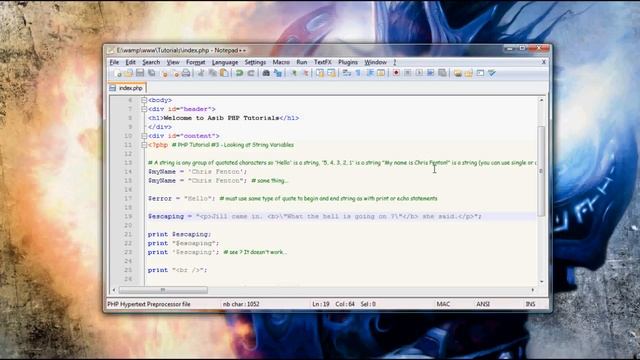640x360 pixels.
Task: Click the Open file toolbar icon
Action: pos(129,73)
